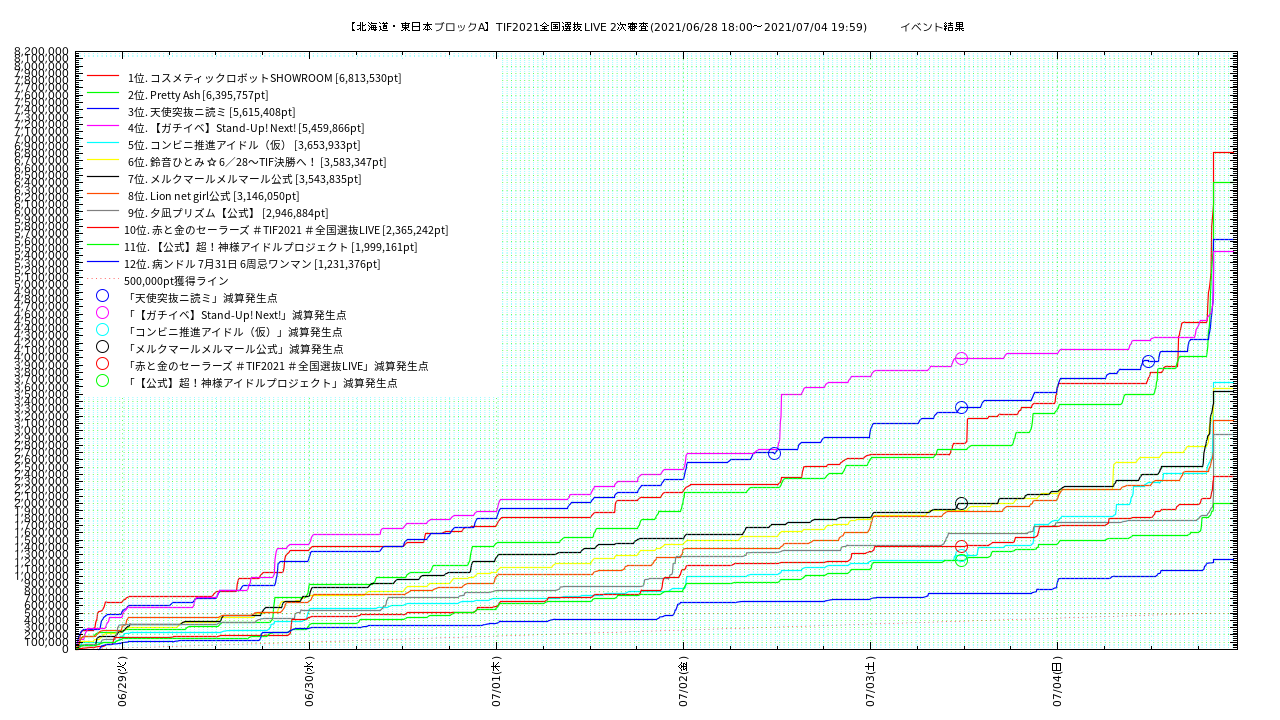The width and height of the screenshot is (1280, 720).
Task: Click the black circle icon in the legend
Action: coord(102,347)
